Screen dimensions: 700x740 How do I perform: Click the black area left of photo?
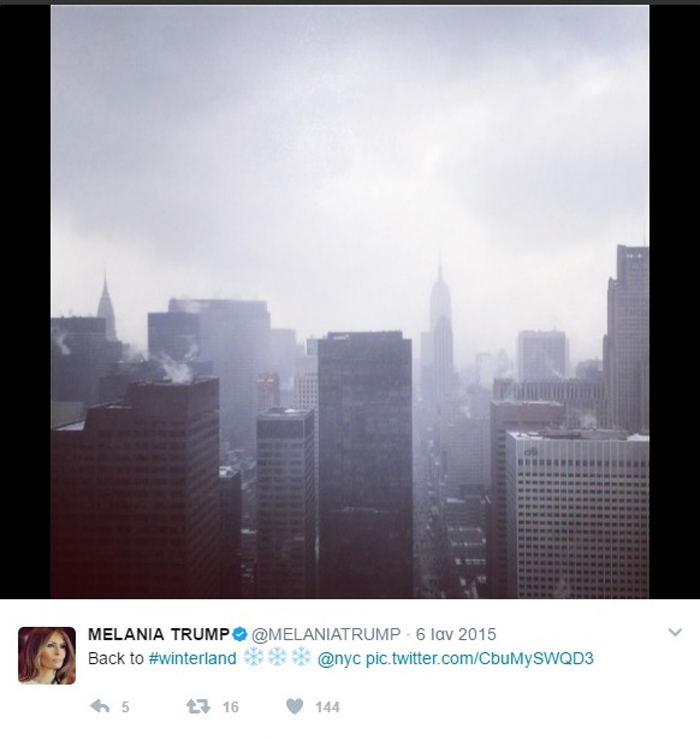point(25,302)
